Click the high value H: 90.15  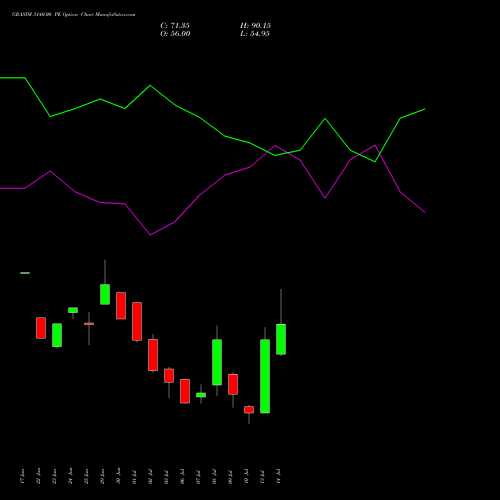255,26
